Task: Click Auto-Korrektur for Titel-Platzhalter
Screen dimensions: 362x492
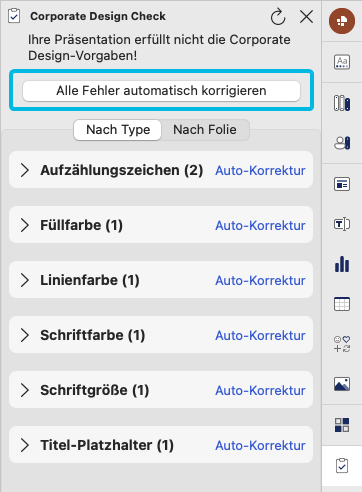Action: click(x=260, y=445)
